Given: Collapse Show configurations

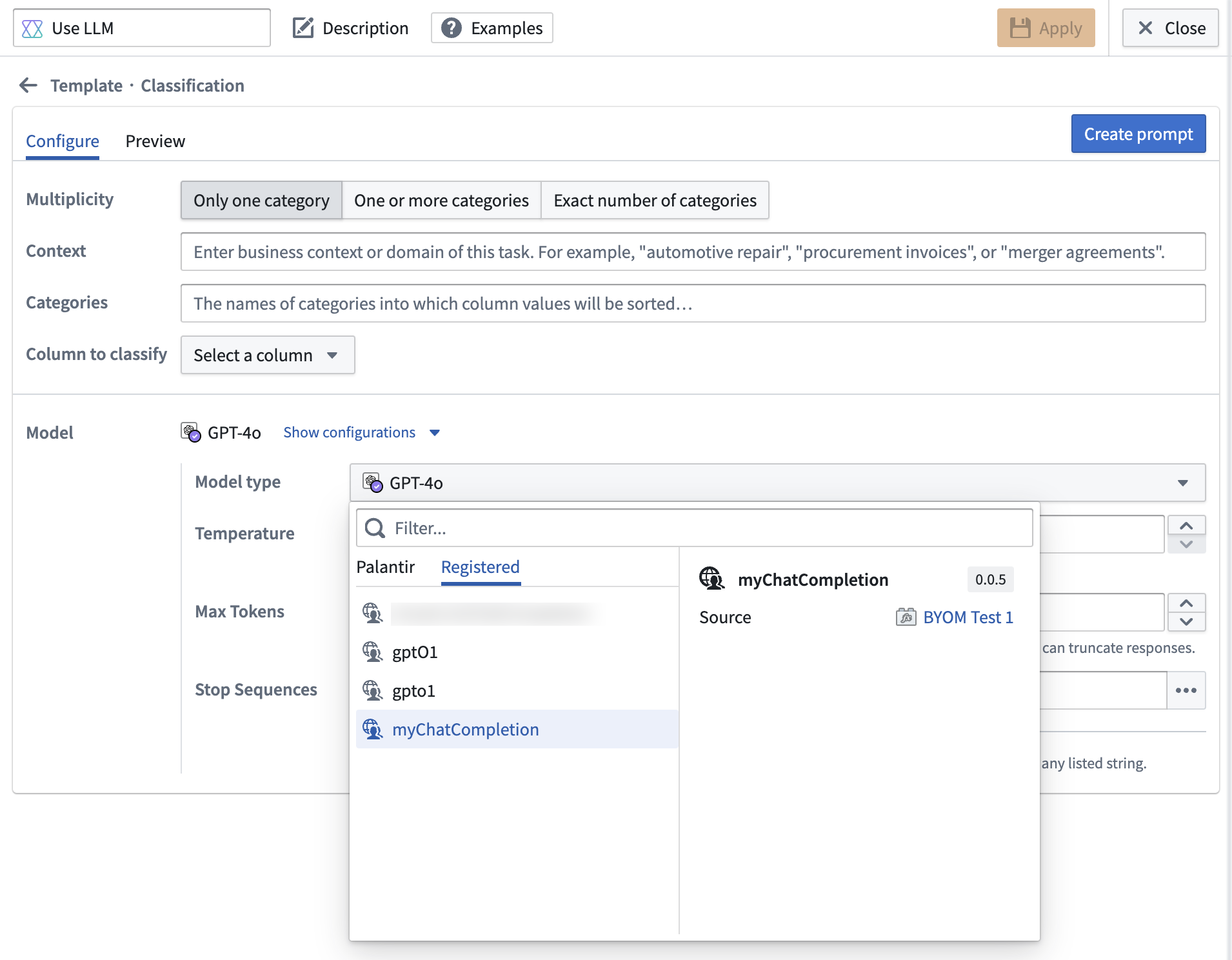Looking at the screenshot, I should [349, 432].
